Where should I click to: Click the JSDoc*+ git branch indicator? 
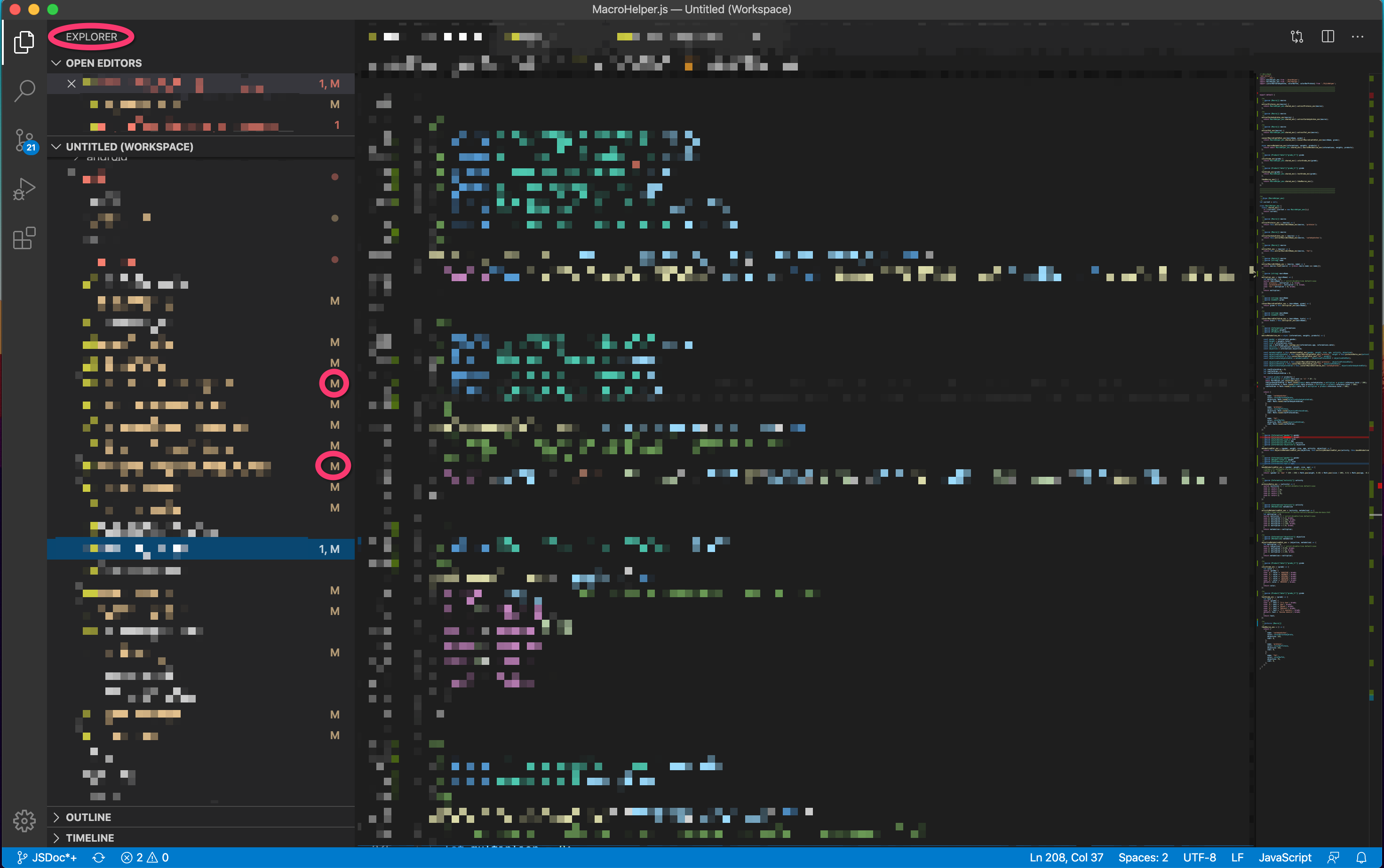coord(47,857)
